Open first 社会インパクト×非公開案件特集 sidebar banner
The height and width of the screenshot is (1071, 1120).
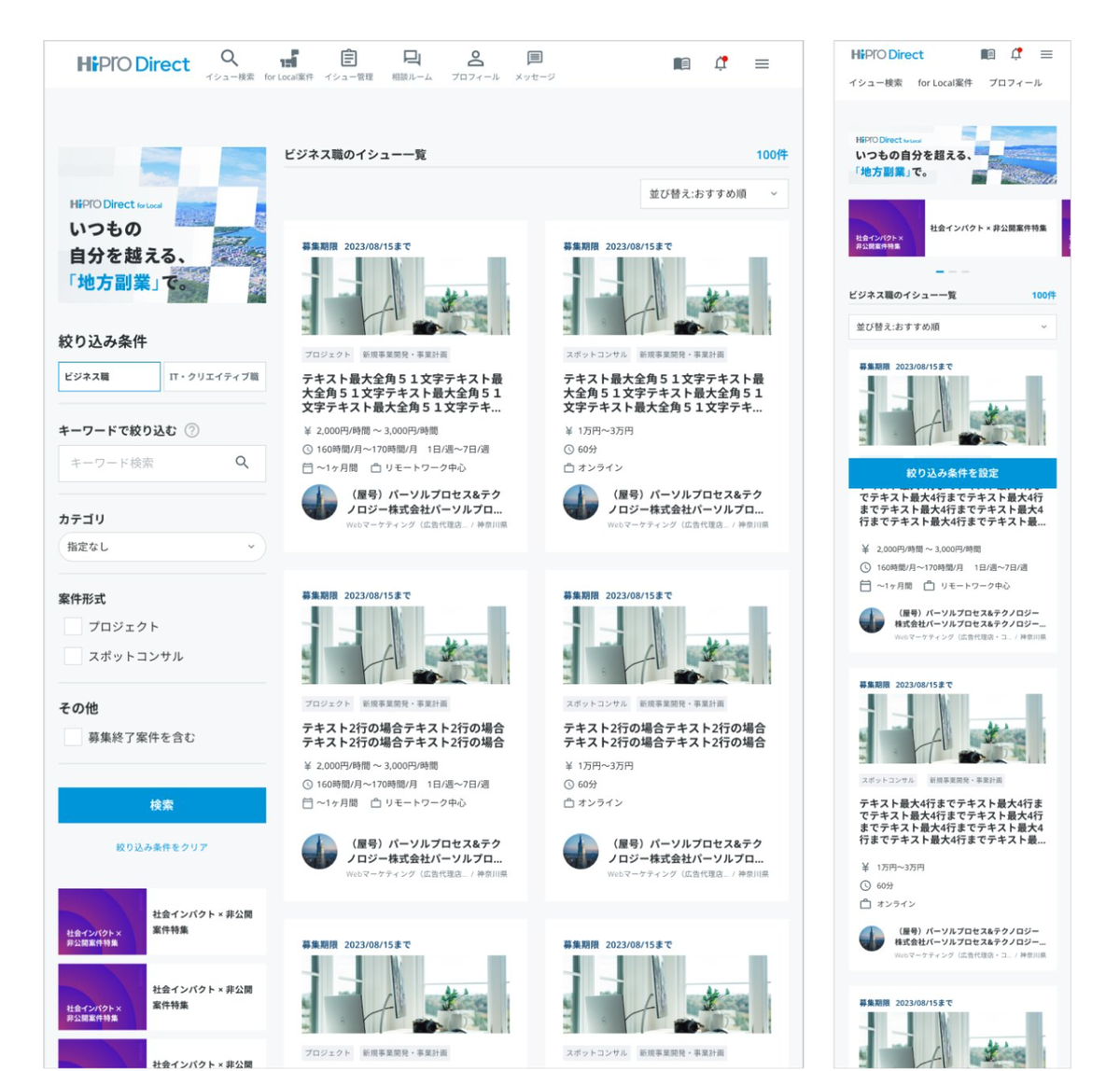161,922
